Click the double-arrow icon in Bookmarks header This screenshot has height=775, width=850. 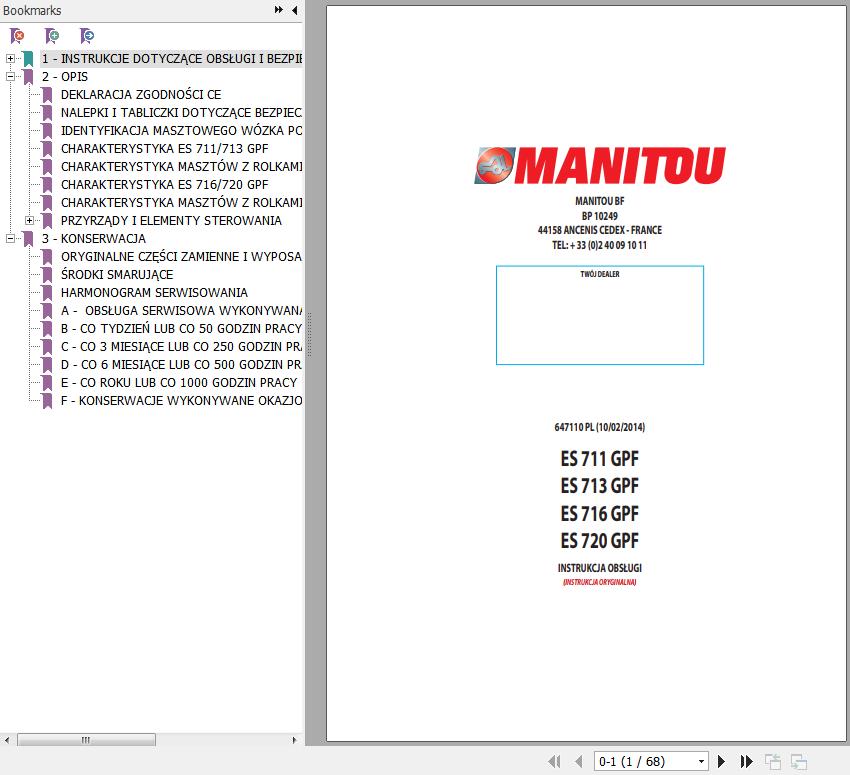point(279,10)
